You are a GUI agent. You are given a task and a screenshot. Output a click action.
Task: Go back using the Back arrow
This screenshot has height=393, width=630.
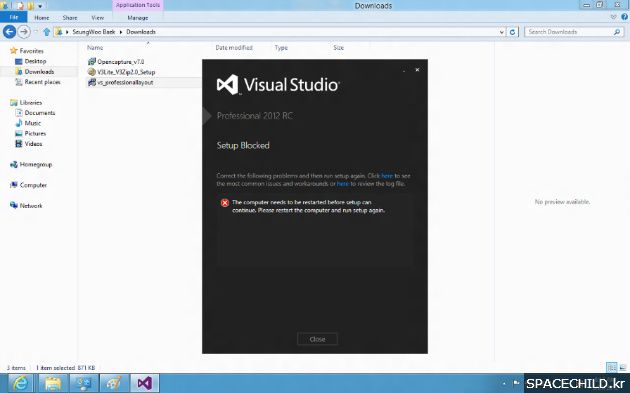click(10, 31)
